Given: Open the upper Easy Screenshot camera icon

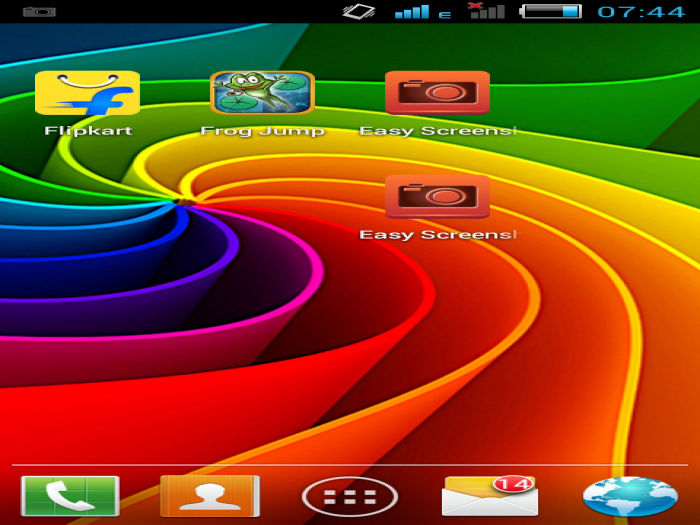Looking at the screenshot, I should [x=437, y=93].
